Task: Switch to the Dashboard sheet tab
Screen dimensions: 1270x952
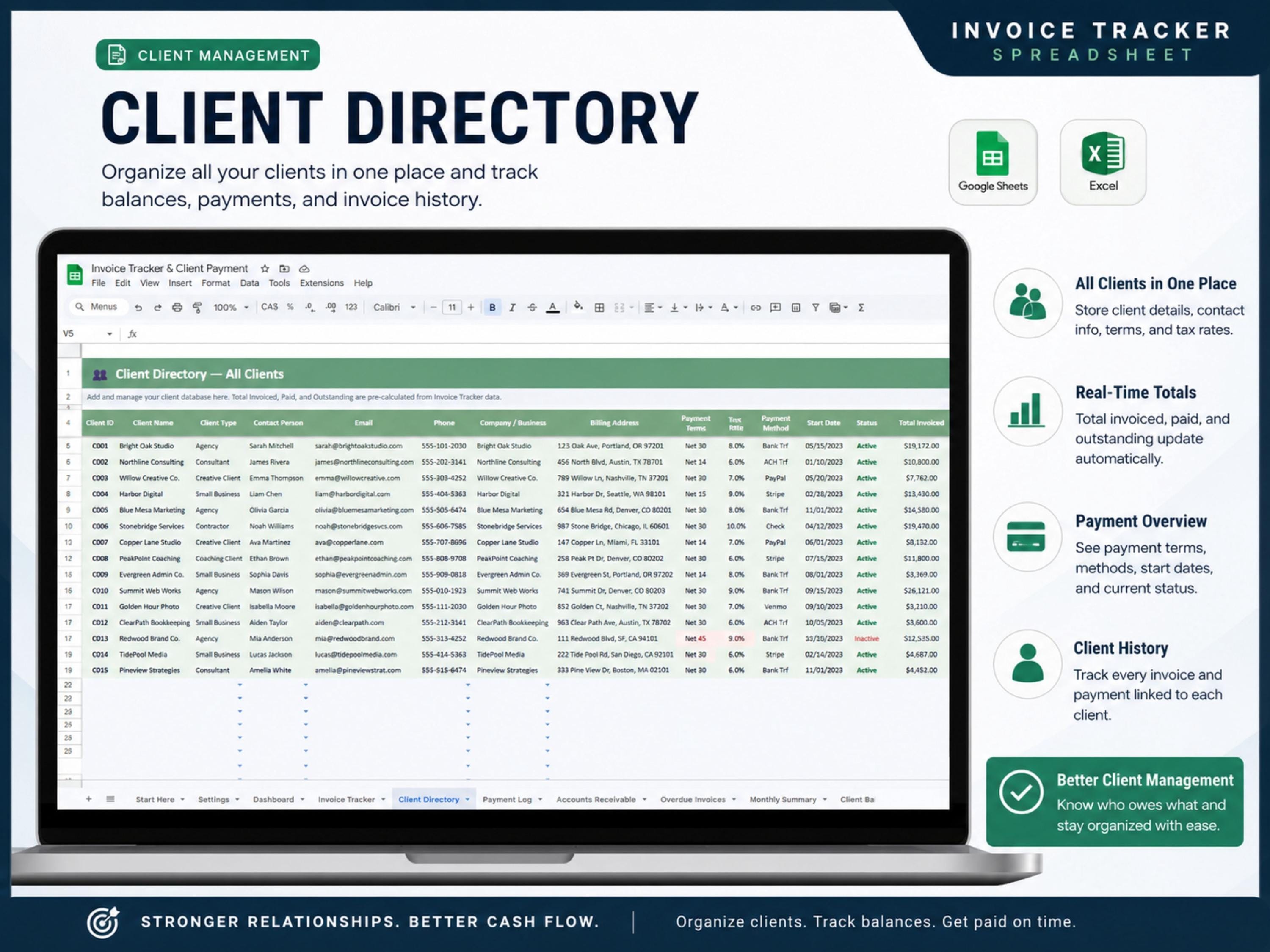Action: click(273, 799)
